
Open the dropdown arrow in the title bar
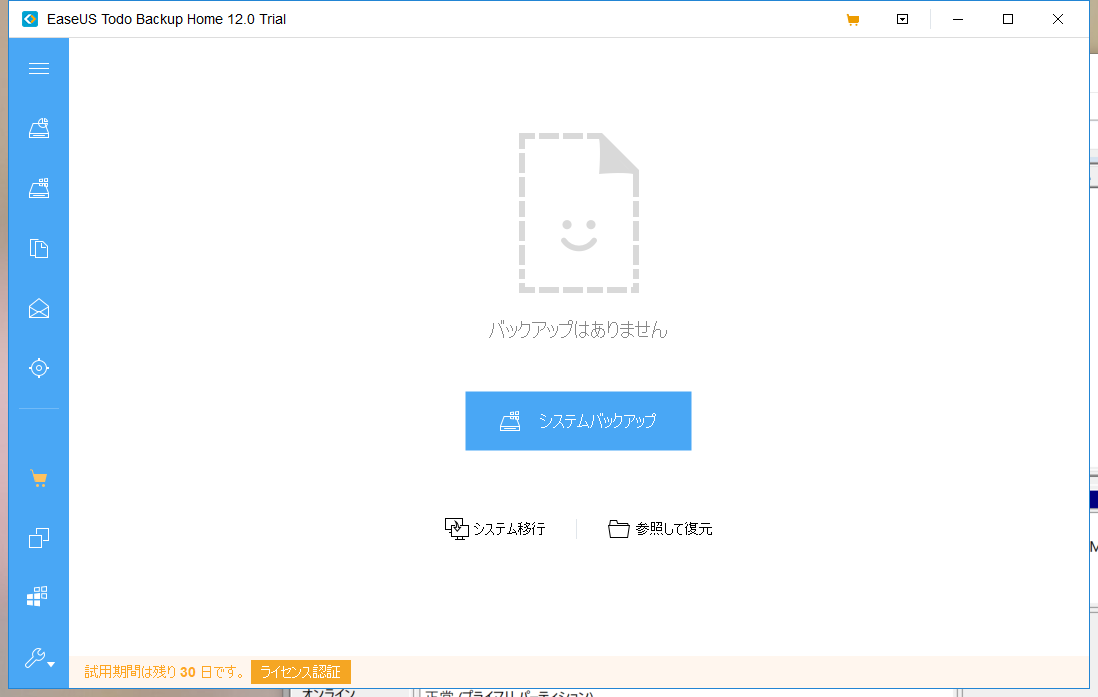click(902, 18)
